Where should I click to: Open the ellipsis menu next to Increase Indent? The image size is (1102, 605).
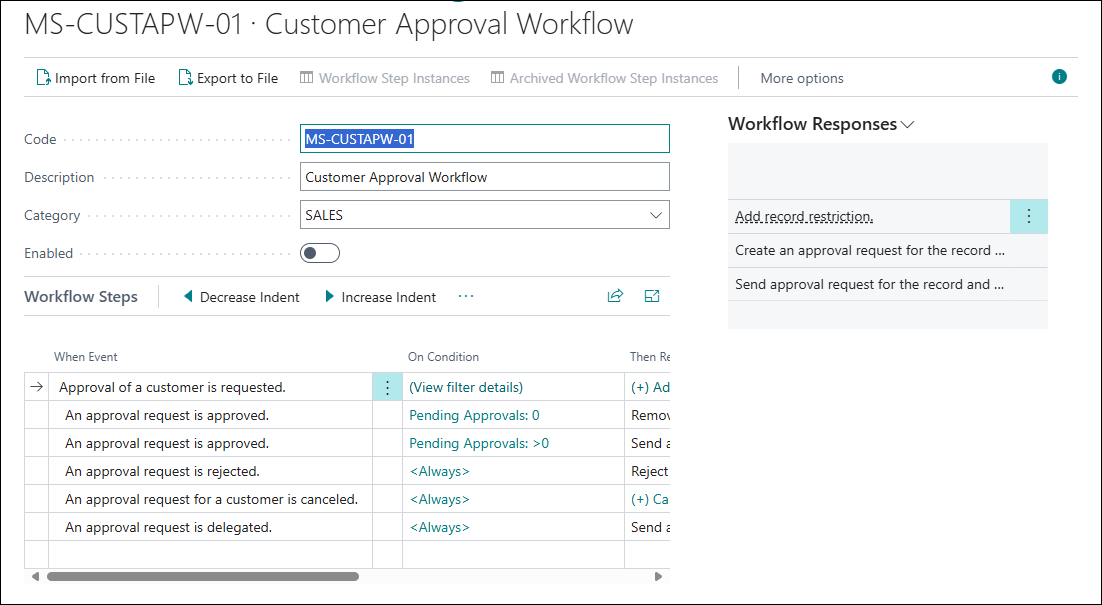tap(465, 297)
